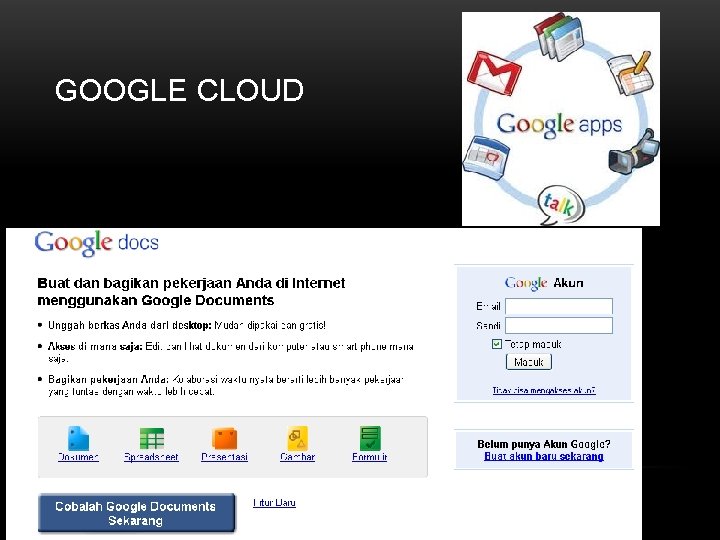Open the Gambar link

click(x=298, y=457)
